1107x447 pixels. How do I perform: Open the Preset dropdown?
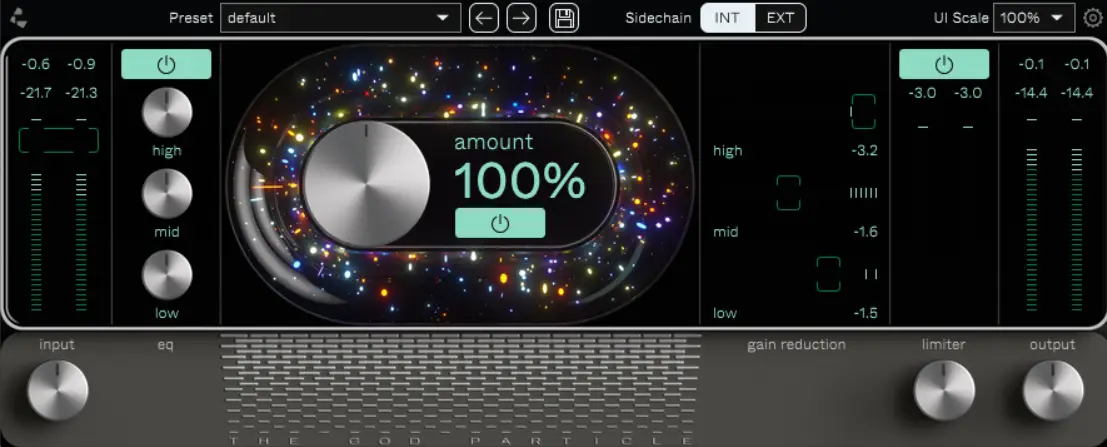[340, 18]
